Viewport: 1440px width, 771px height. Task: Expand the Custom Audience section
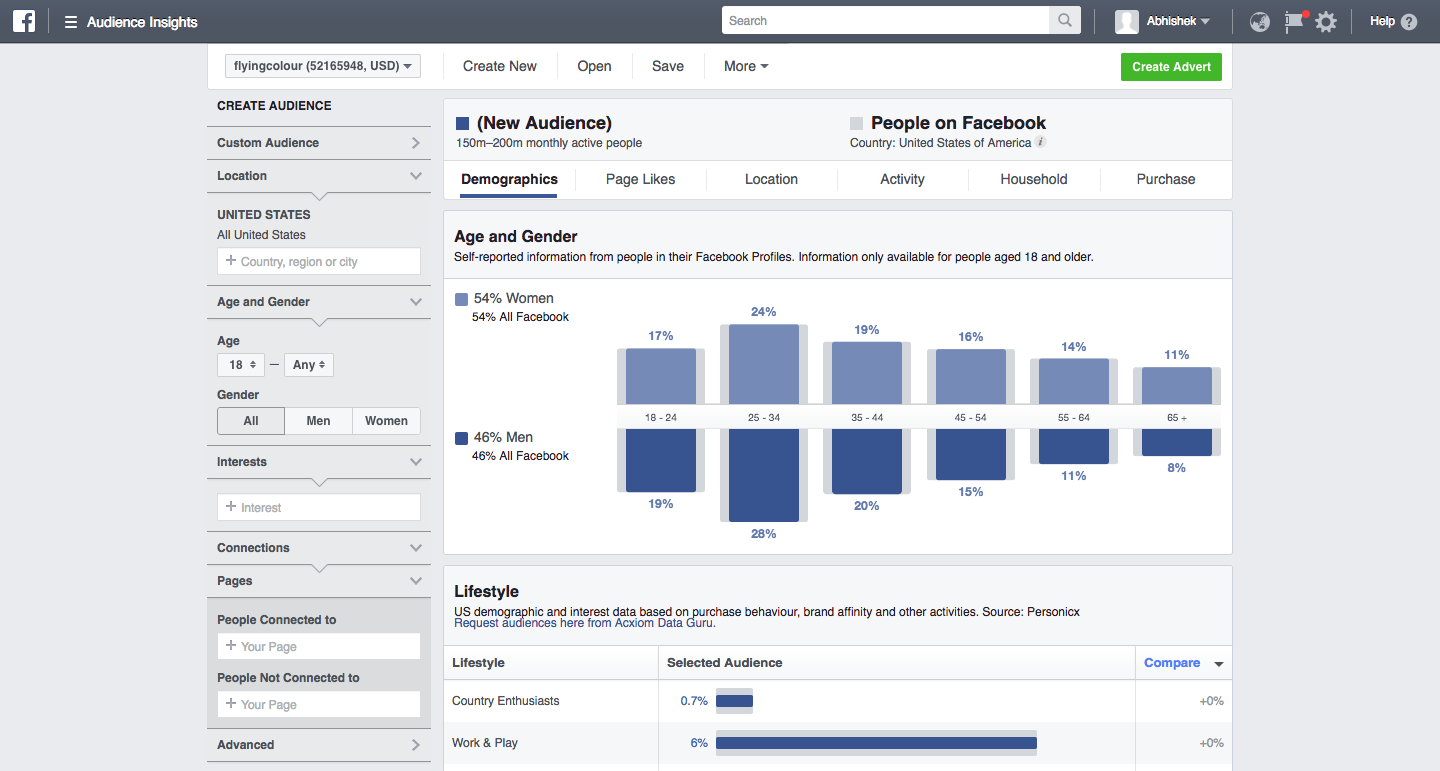(x=318, y=143)
